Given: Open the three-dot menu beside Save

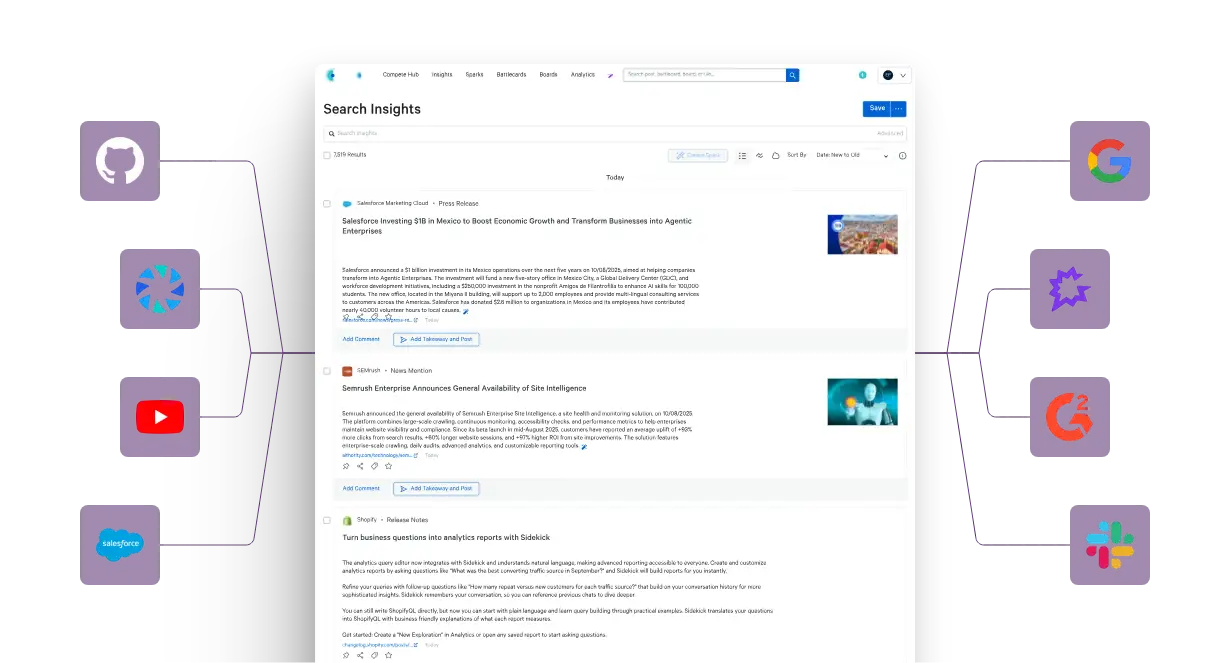Looking at the screenshot, I should pos(899,108).
